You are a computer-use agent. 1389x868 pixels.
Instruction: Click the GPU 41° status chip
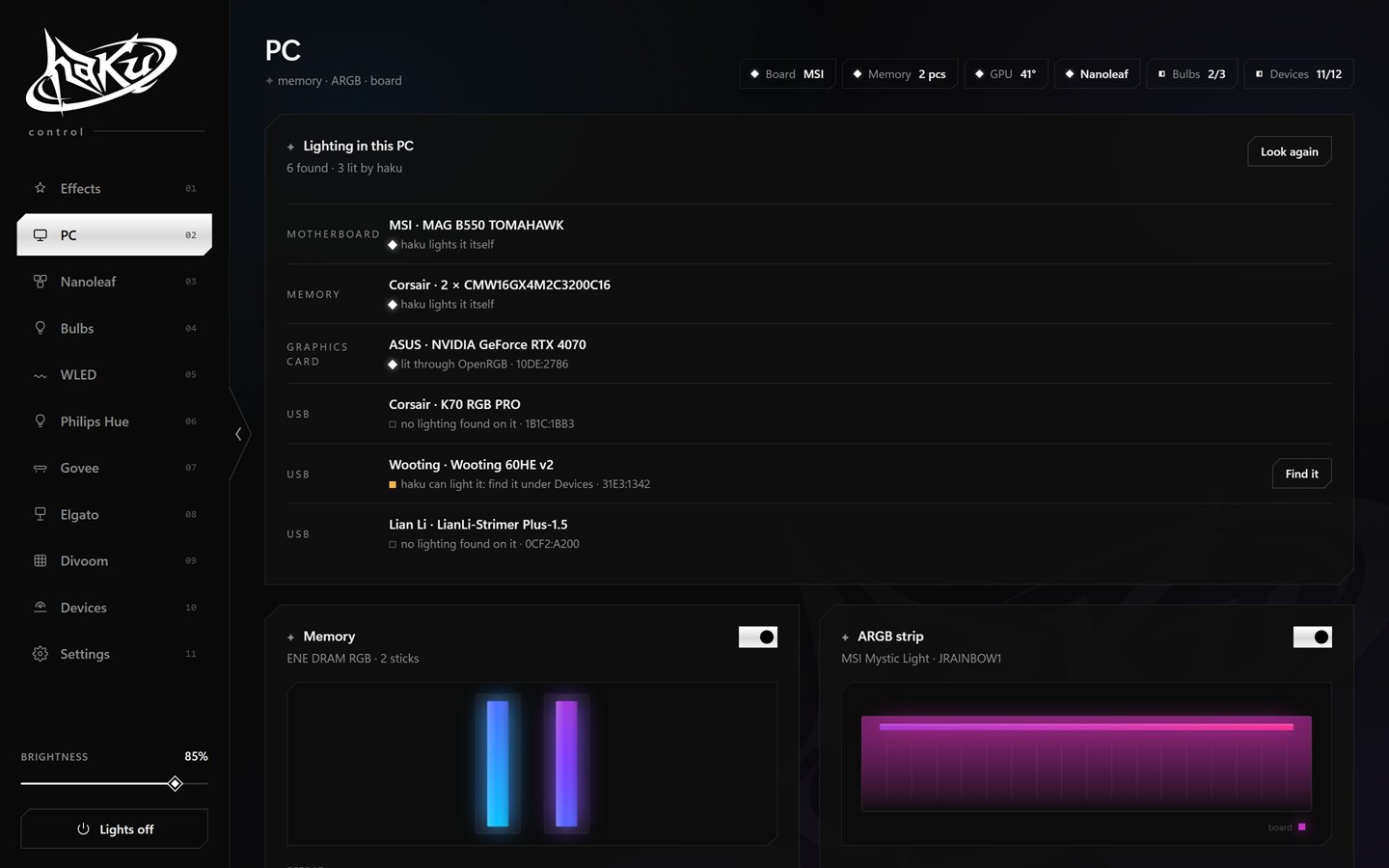pyautogui.click(x=1006, y=74)
